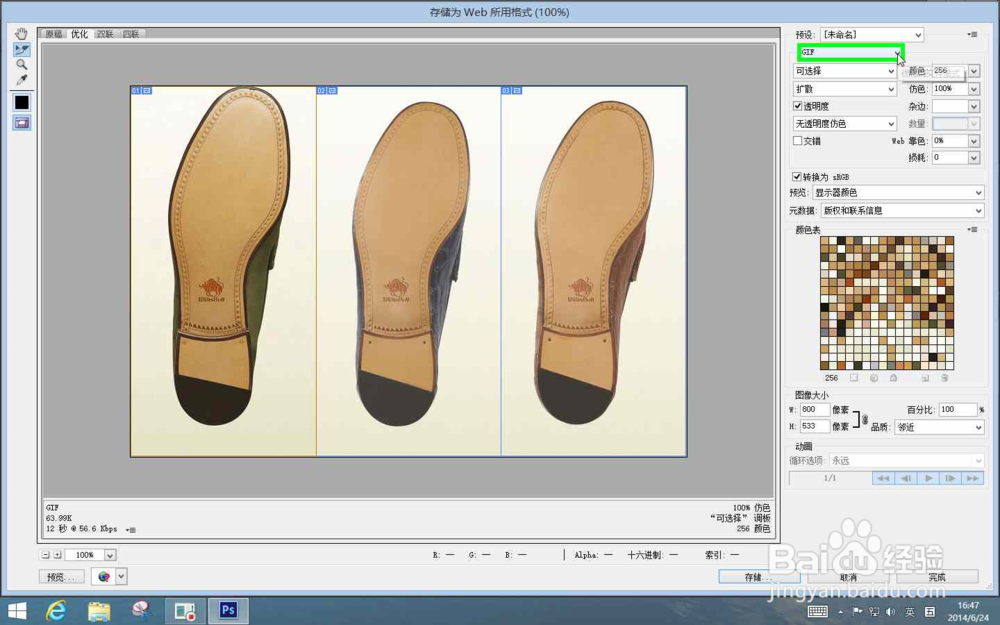Open the GIF file format dropdown
Screen dimensions: 1000x625
click(851, 52)
